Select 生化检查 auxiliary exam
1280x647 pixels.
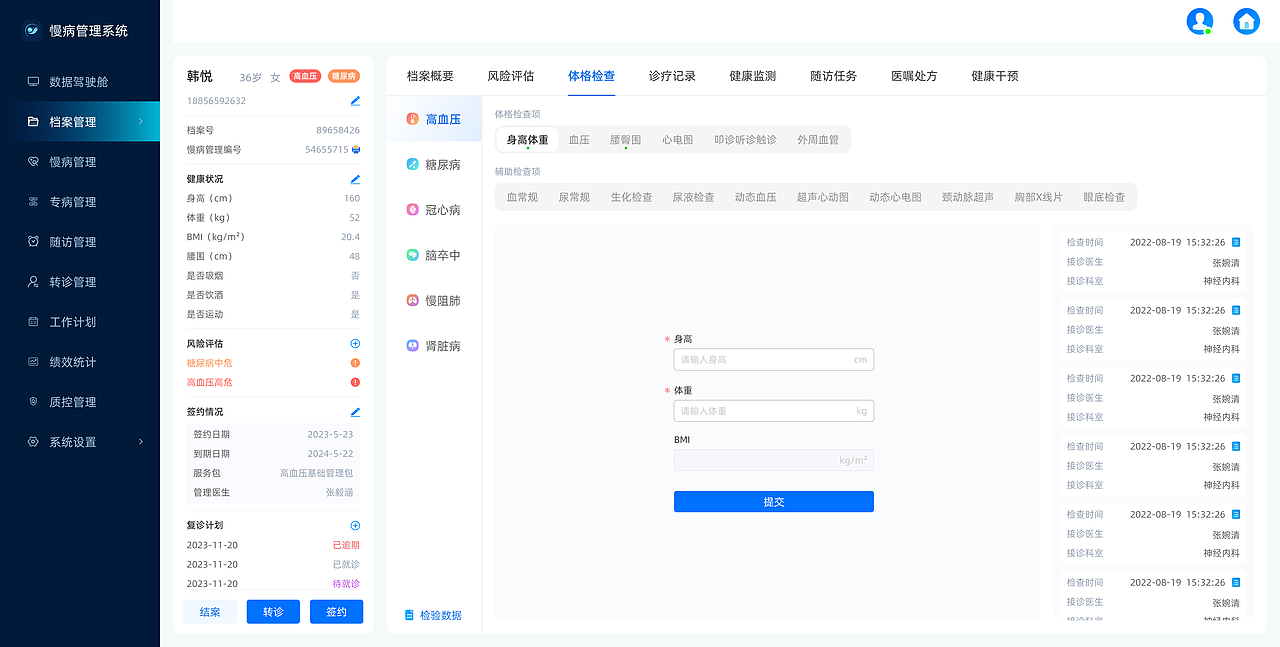[x=632, y=197]
